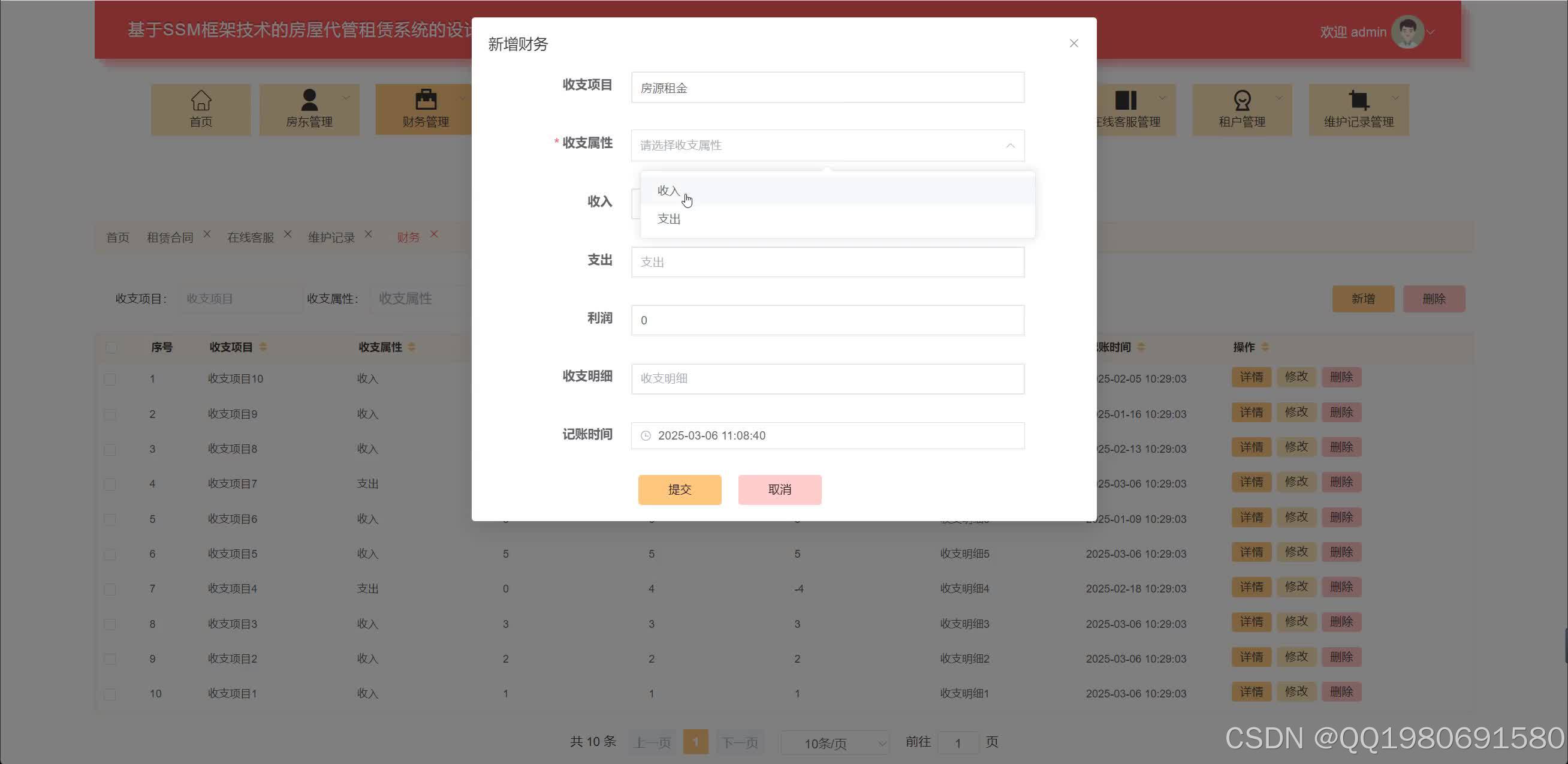Image resolution: width=1568 pixels, height=764 pixels.
Task: Switch to the 维护记录 tab
Action: 330,237
